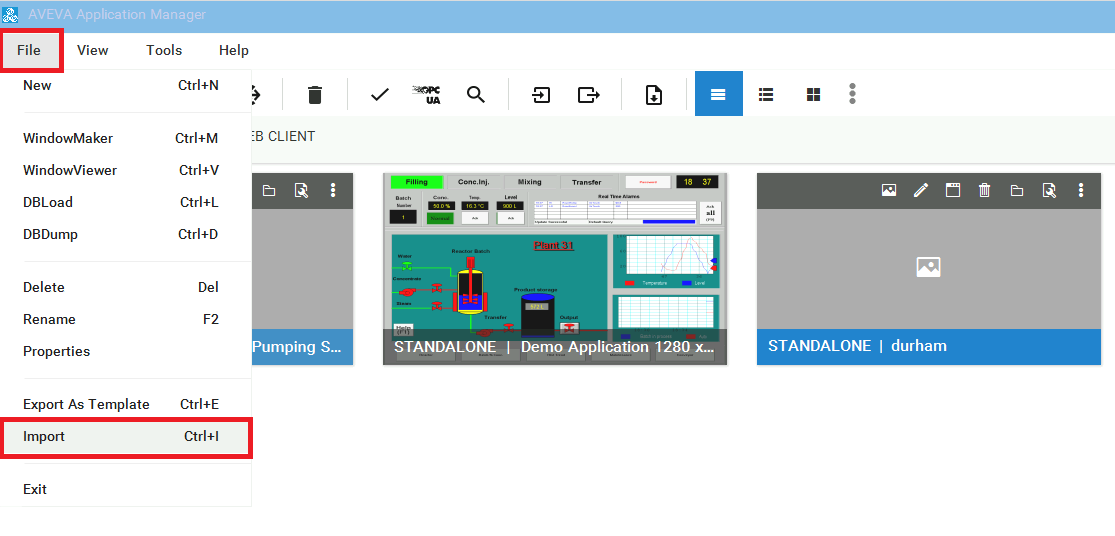Click the checkmark icon in toolbar
The height and width of the screenshot is (536, 1115).
point(380,94)
